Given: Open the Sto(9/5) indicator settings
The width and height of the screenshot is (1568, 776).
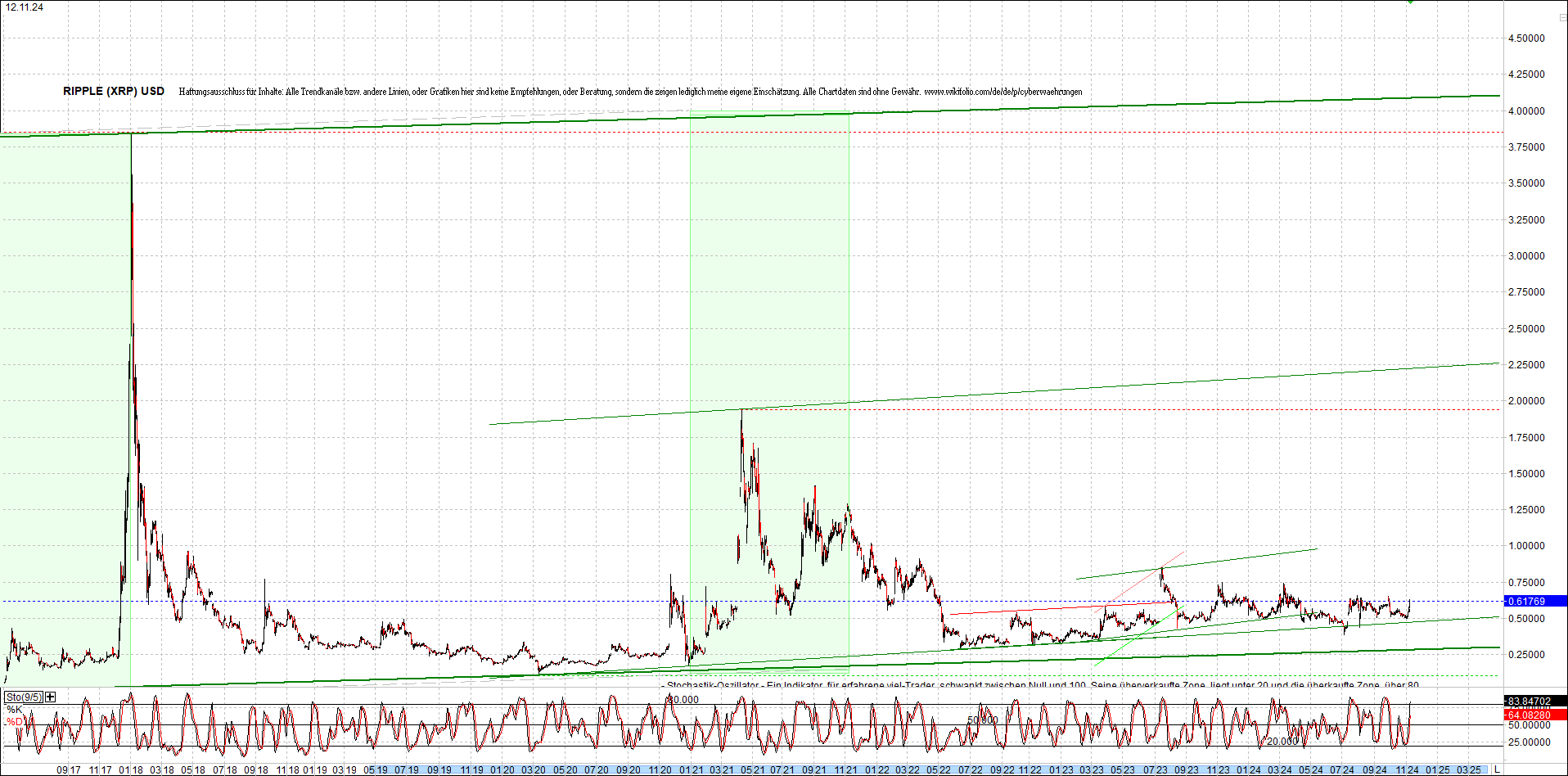Looking at the screenshot, I should point(23,697).
